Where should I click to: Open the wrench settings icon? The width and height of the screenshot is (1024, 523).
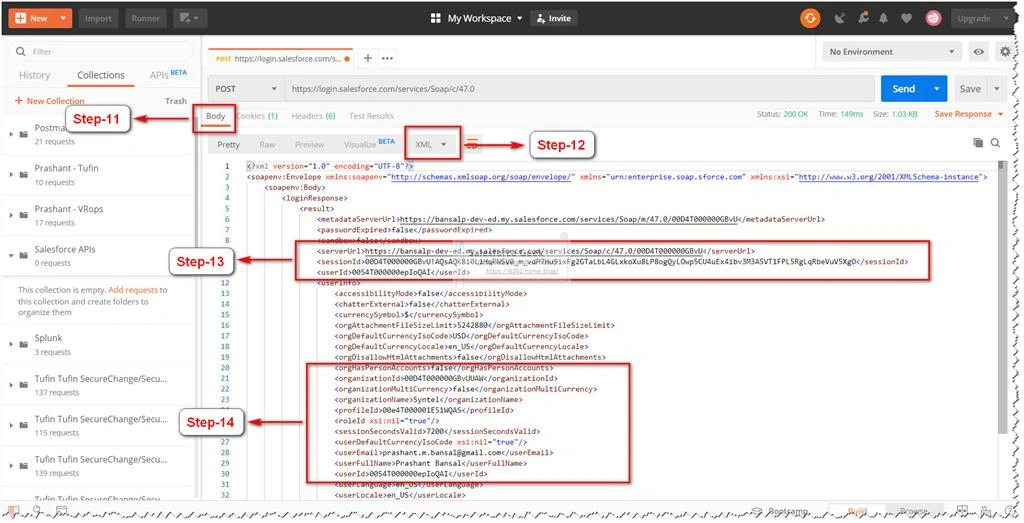863,18
